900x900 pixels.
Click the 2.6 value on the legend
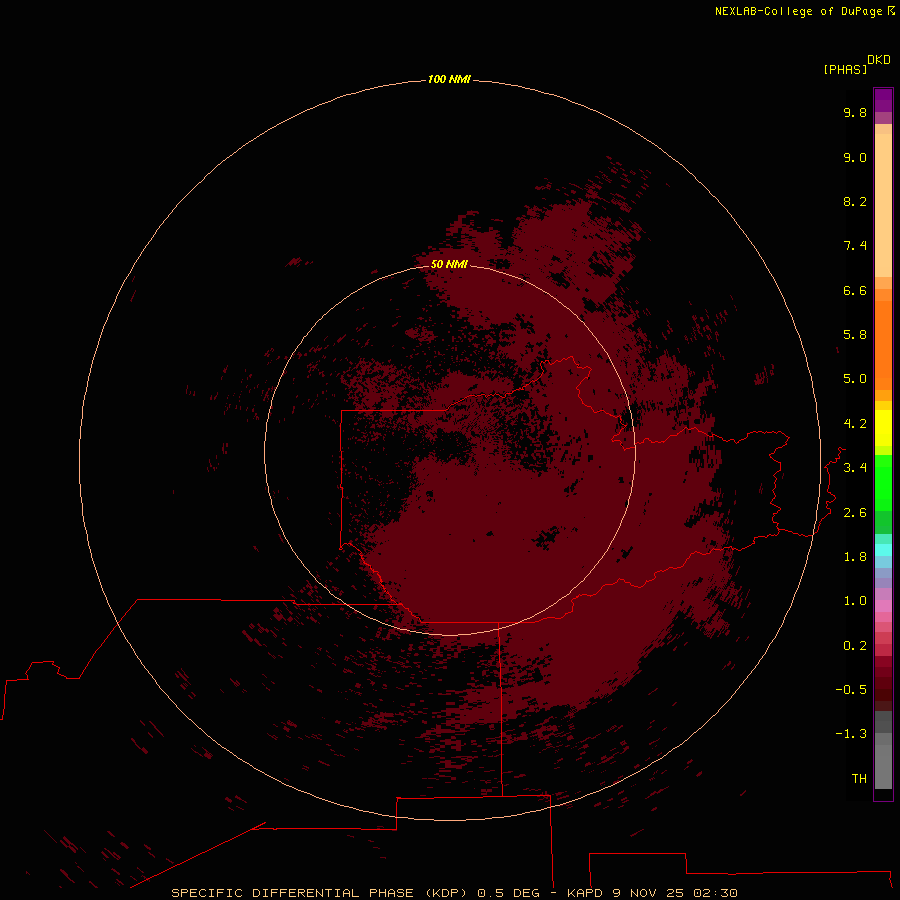point(855,513)
